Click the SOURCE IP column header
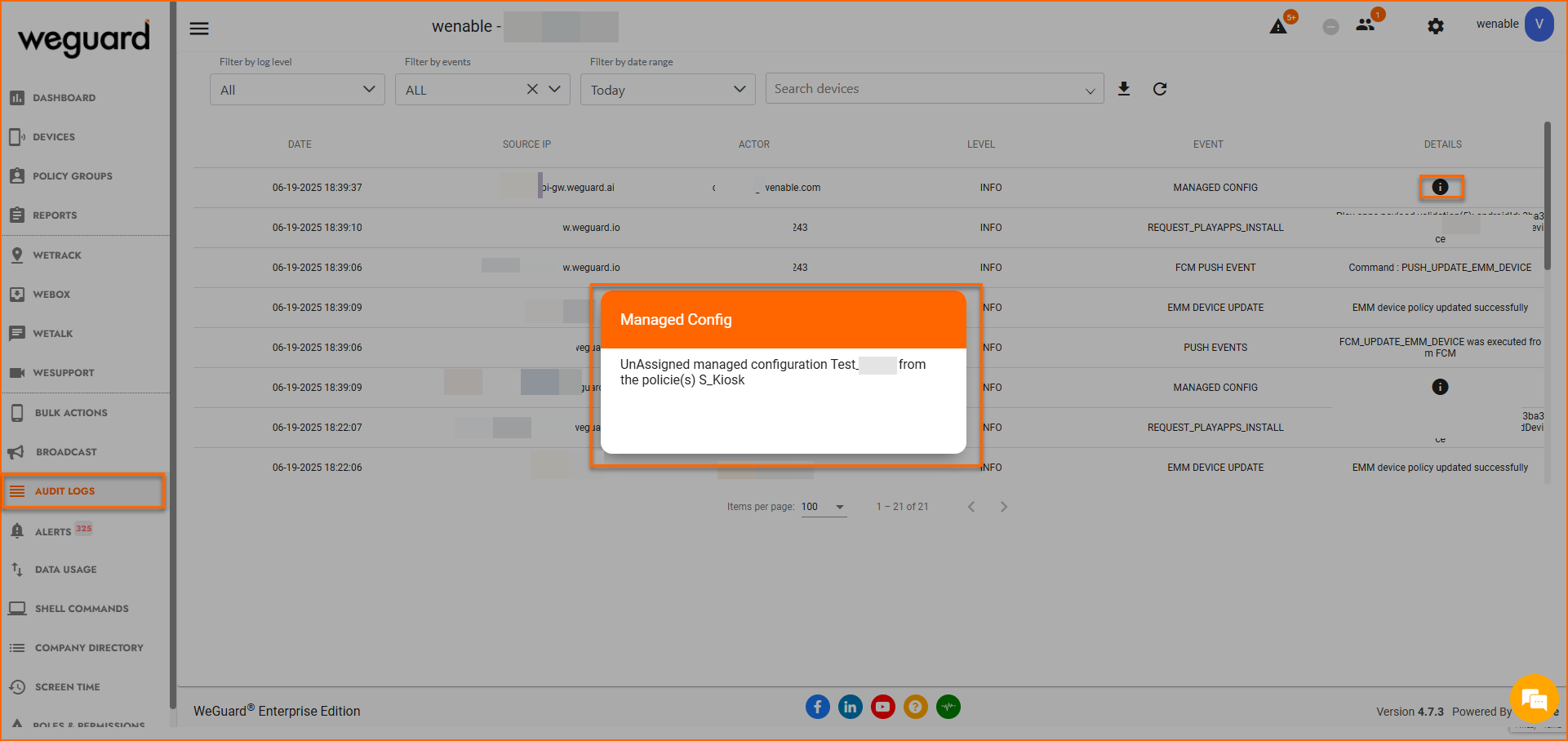 click(x=526, y=144)
